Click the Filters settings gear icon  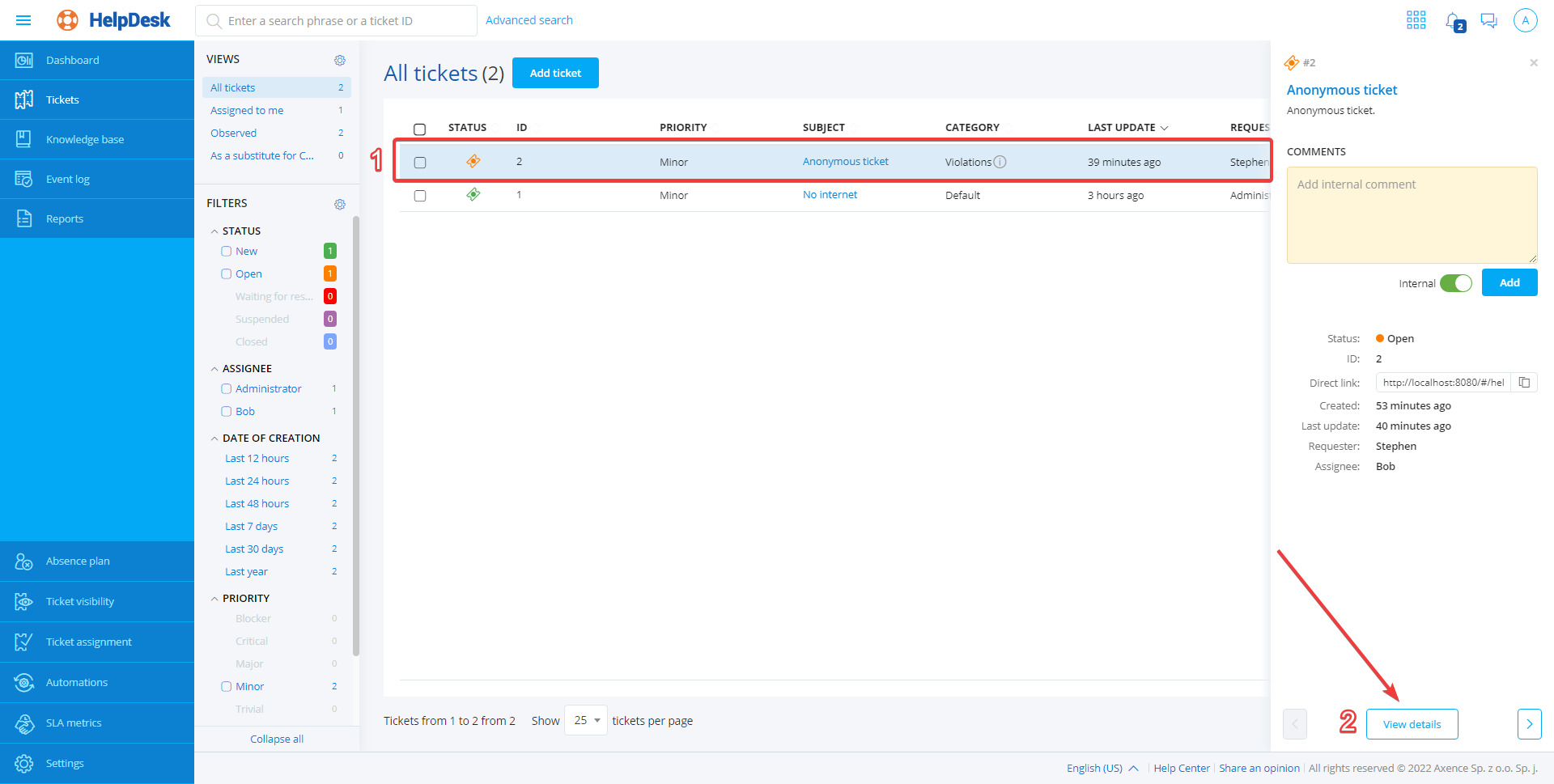pos(340,204)
